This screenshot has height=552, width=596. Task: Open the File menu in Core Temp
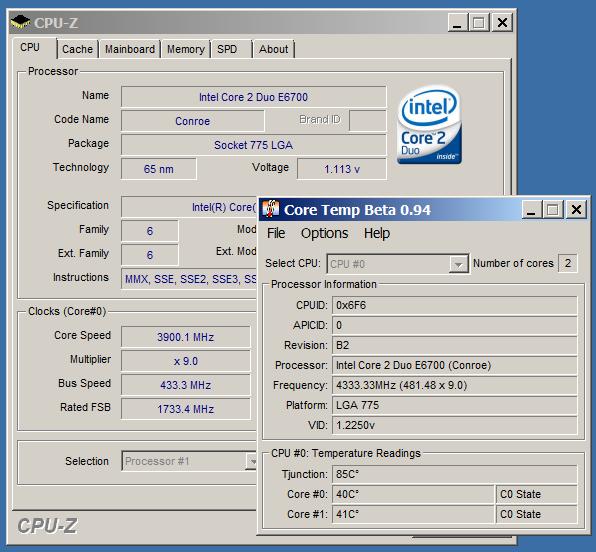point(276,233)
